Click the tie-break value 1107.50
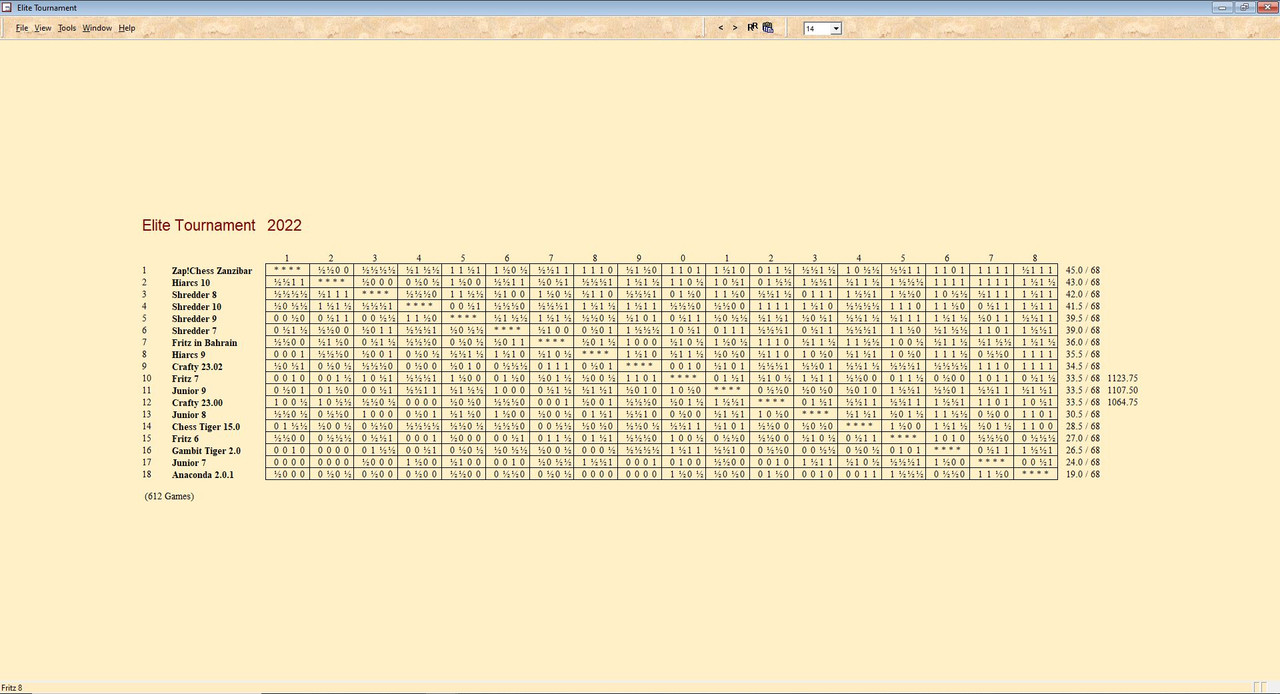The height and width of the screenshot is (694, 1280). [1123, 391]
